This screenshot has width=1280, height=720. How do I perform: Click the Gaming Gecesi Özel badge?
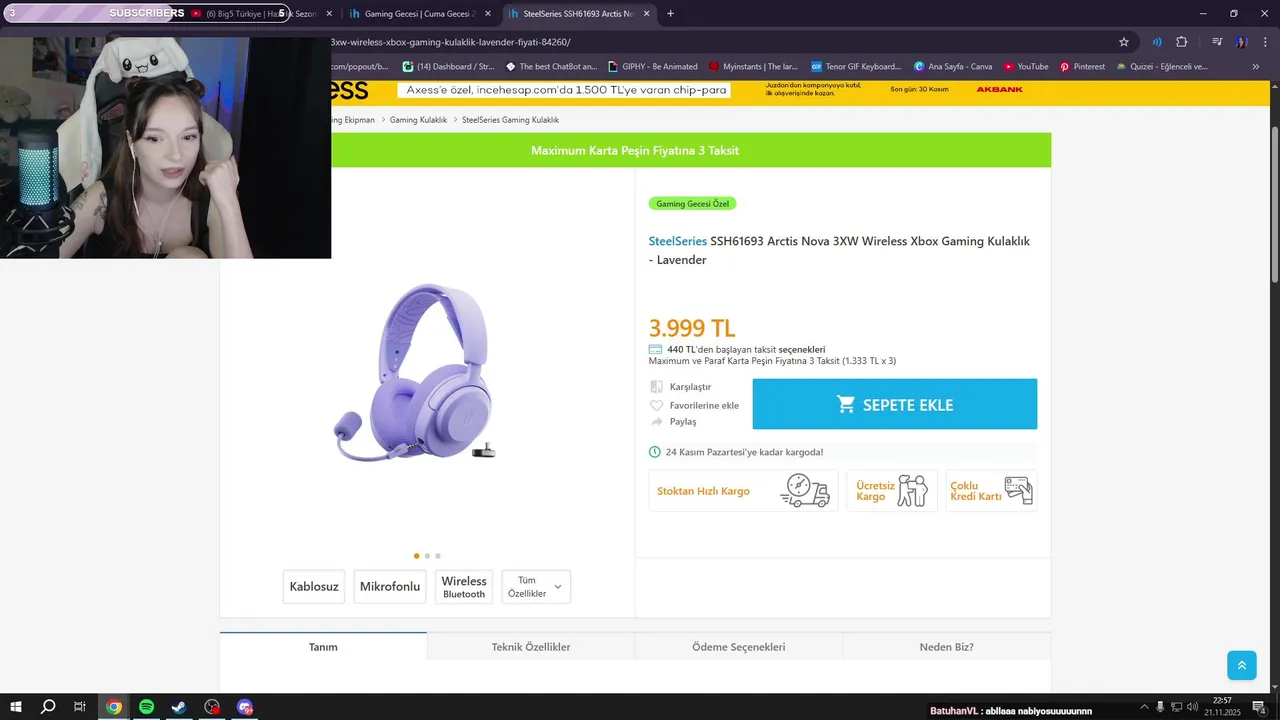693,204
